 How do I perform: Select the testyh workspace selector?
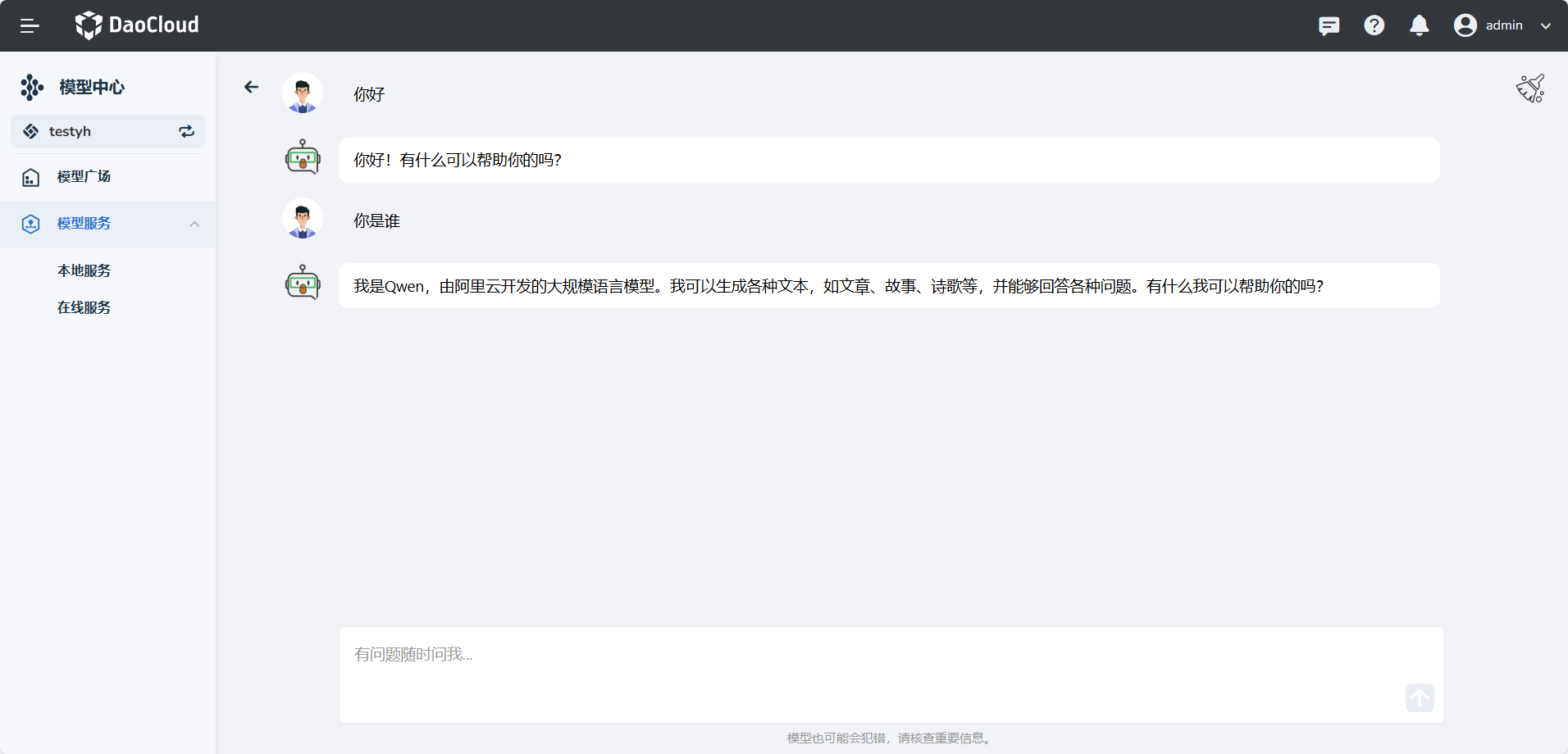(x=107, y=131)
